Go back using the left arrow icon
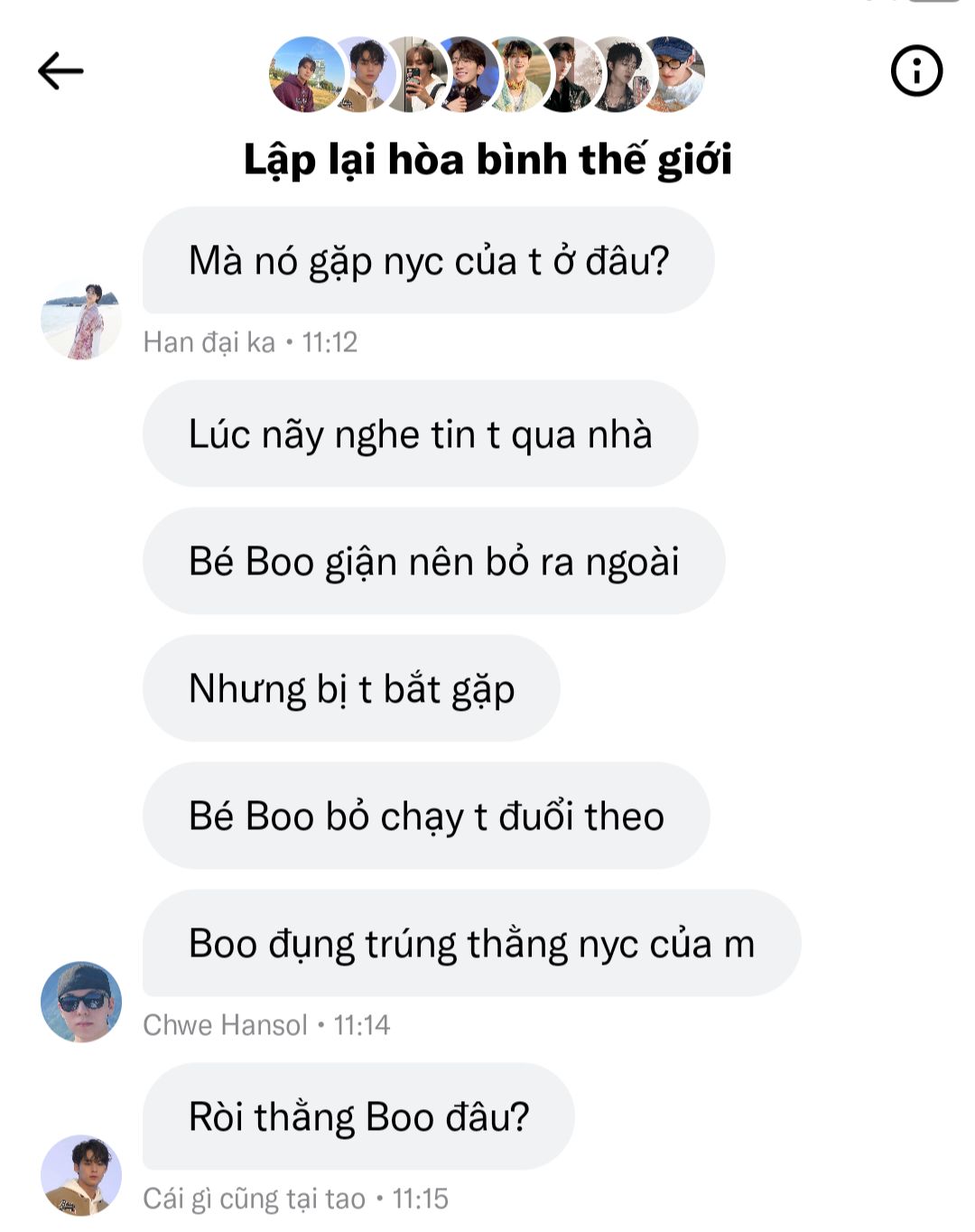The height and width of the screenshot is (1232, 975). (60, 70)
